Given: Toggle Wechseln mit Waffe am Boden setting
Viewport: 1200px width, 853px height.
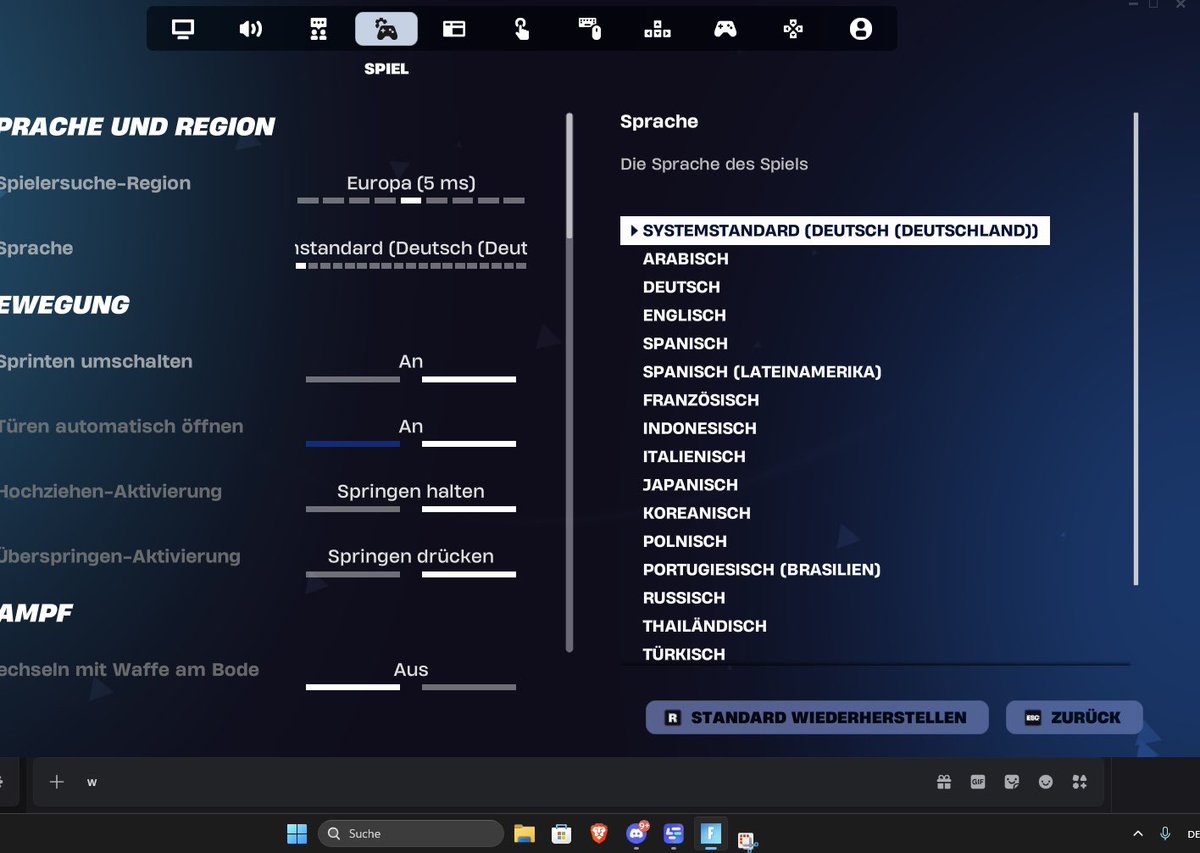Looking at the screenshot, I should (x=411, y=676).
